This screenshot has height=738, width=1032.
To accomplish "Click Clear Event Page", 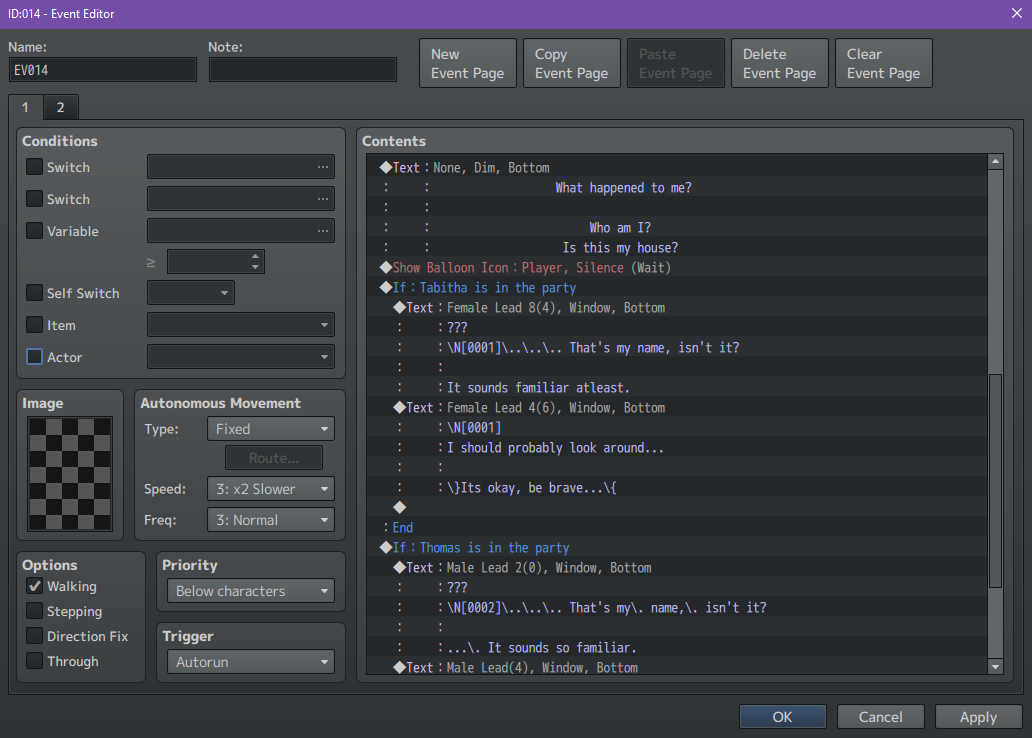I will pyautogui.click(x=883, y=63).
